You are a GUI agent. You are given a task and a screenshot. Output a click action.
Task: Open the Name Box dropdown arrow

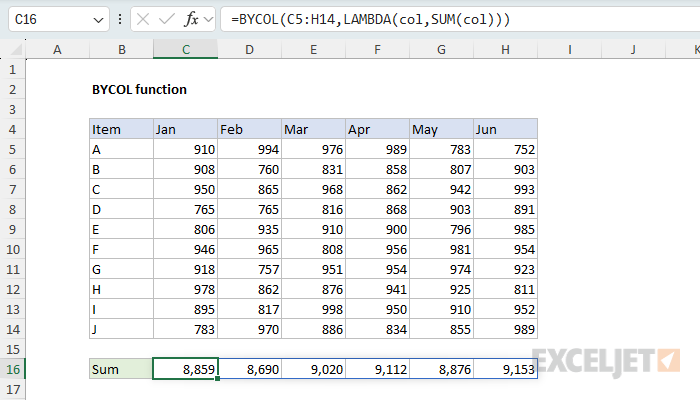tap(98, 20)
